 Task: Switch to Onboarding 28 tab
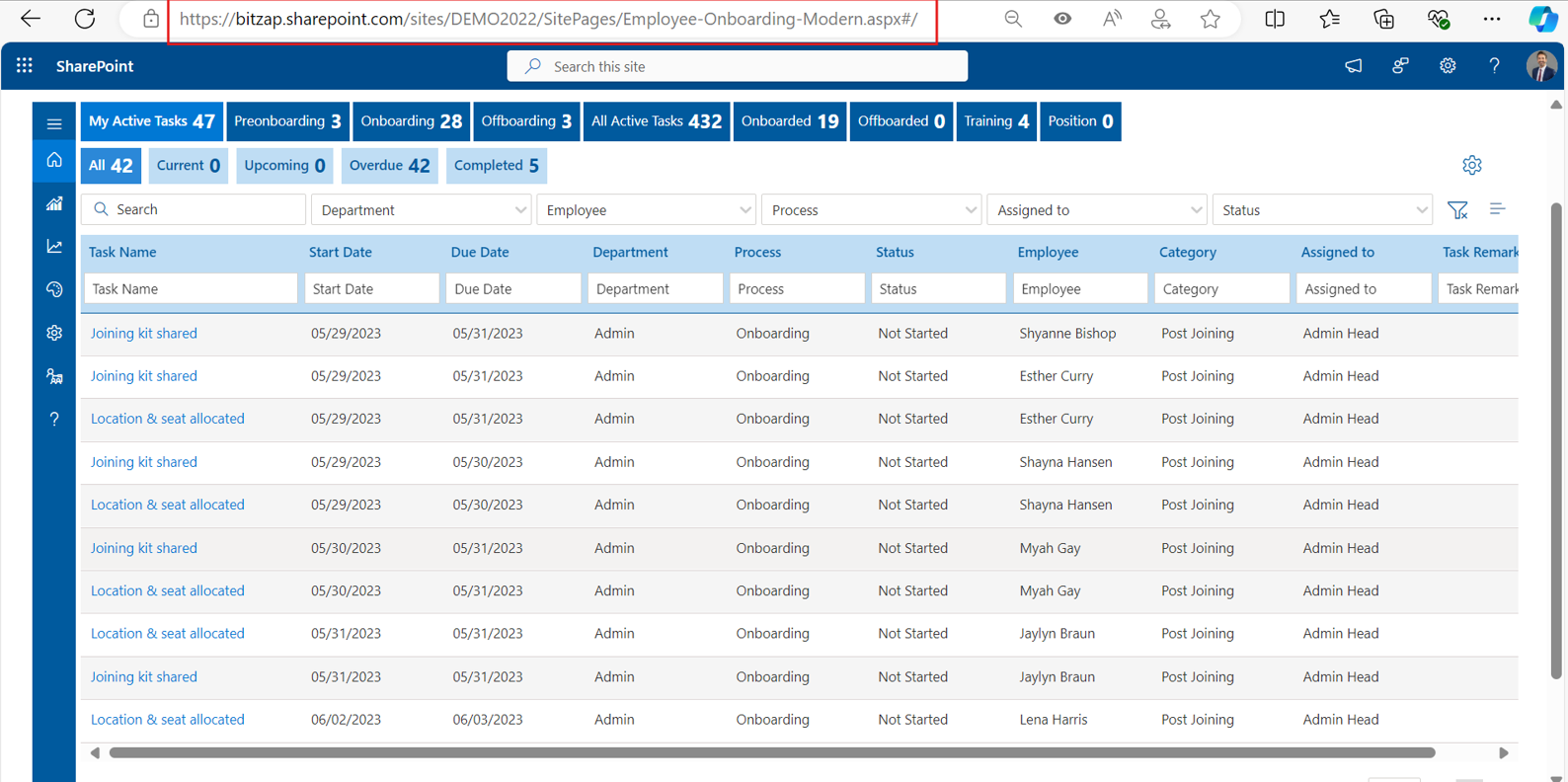click(412, 121)
